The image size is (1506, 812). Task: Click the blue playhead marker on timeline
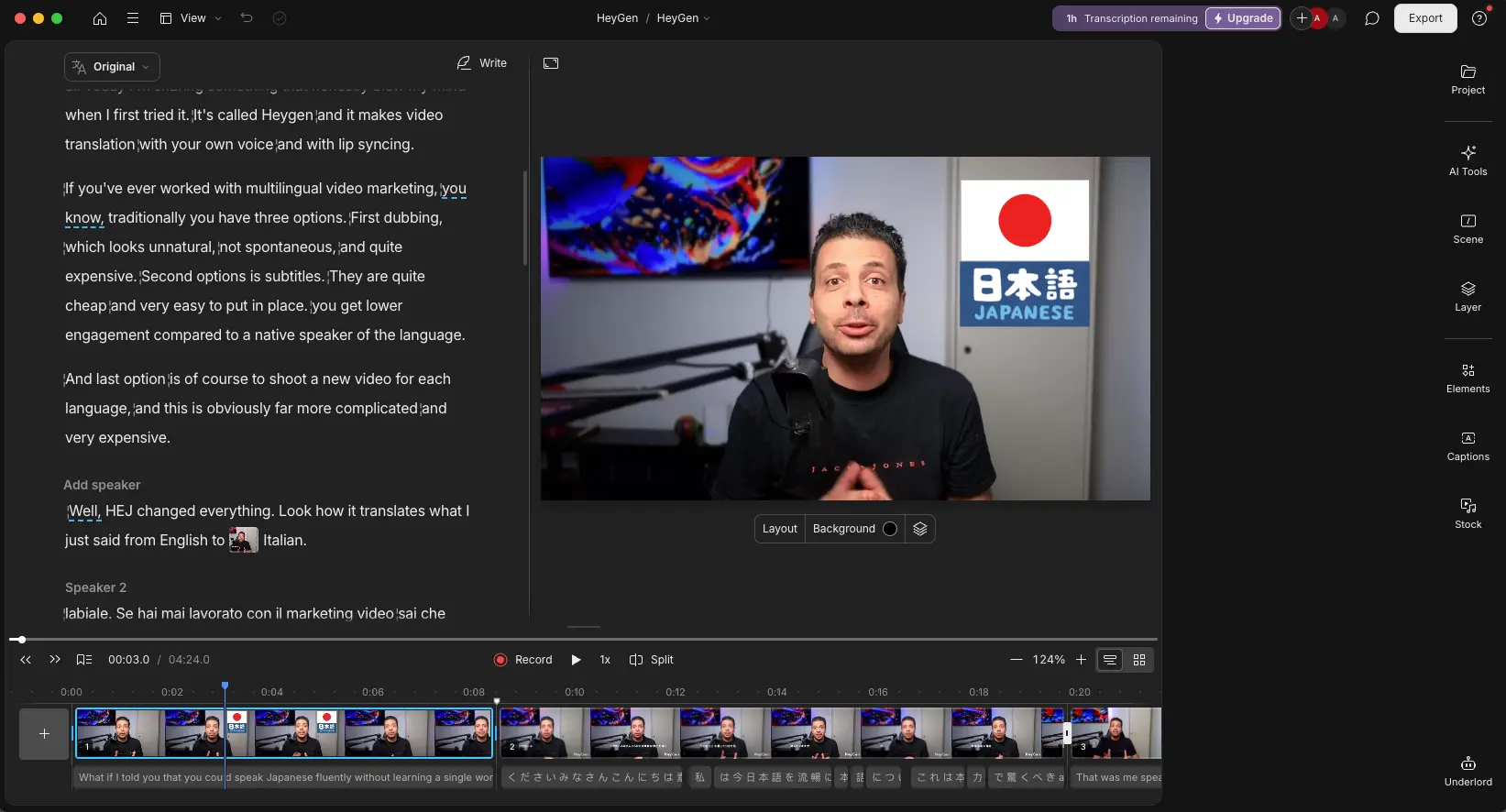point(225,686)
